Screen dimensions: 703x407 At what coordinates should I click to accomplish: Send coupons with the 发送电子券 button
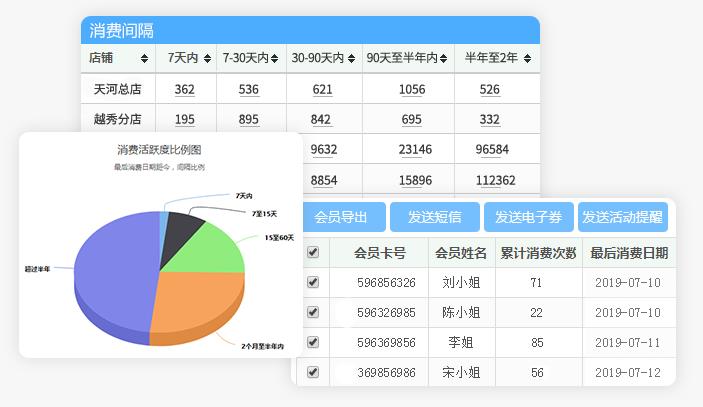529,217
